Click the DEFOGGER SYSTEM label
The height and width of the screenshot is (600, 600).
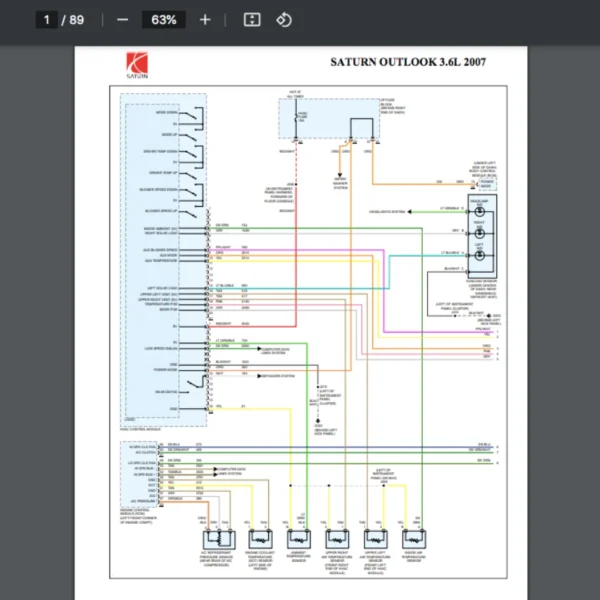tap(278, 376)
